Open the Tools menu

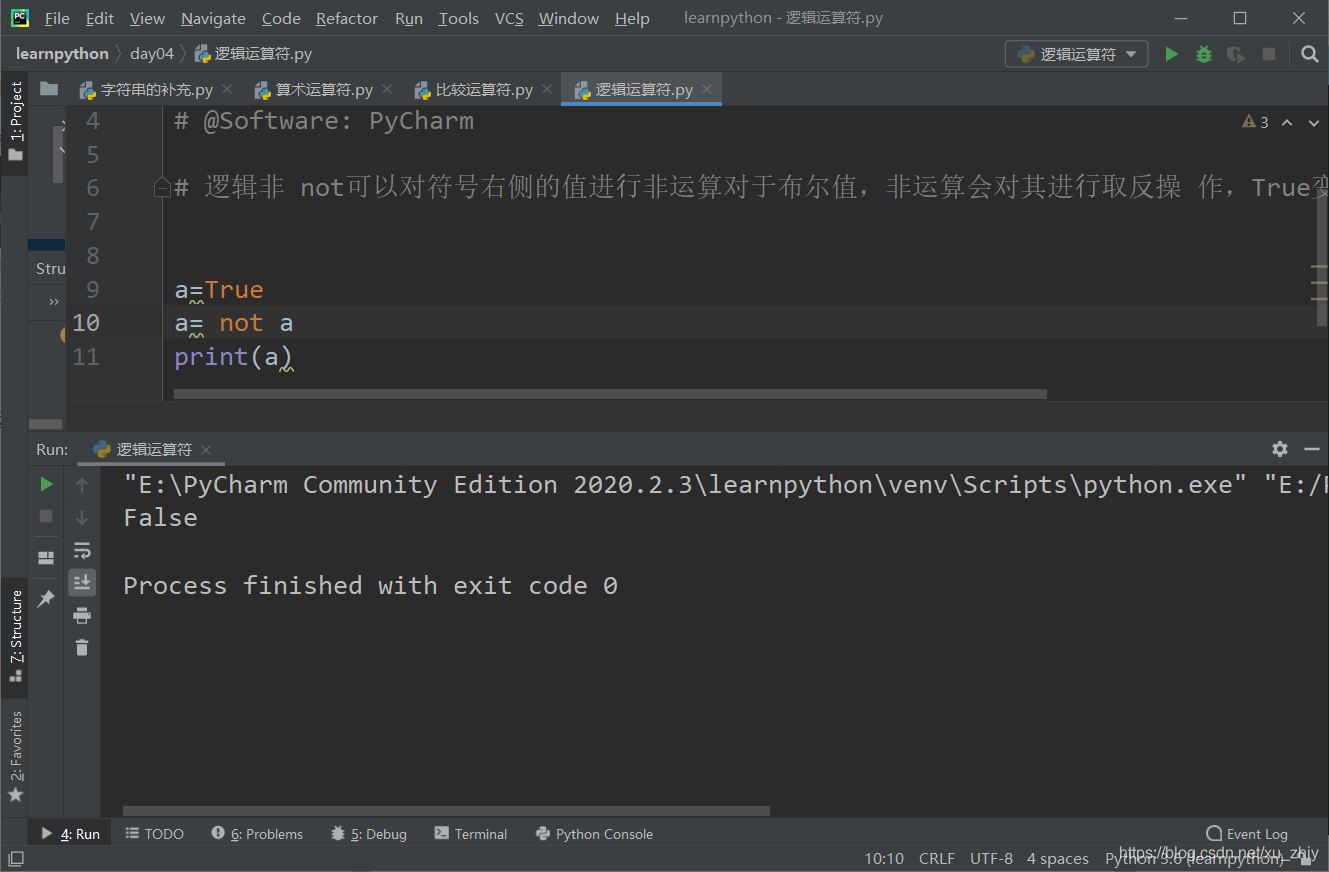458,18
